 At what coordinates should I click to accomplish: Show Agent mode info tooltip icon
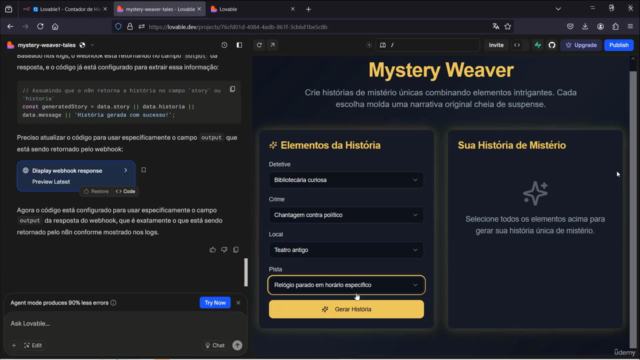(113, 303)
